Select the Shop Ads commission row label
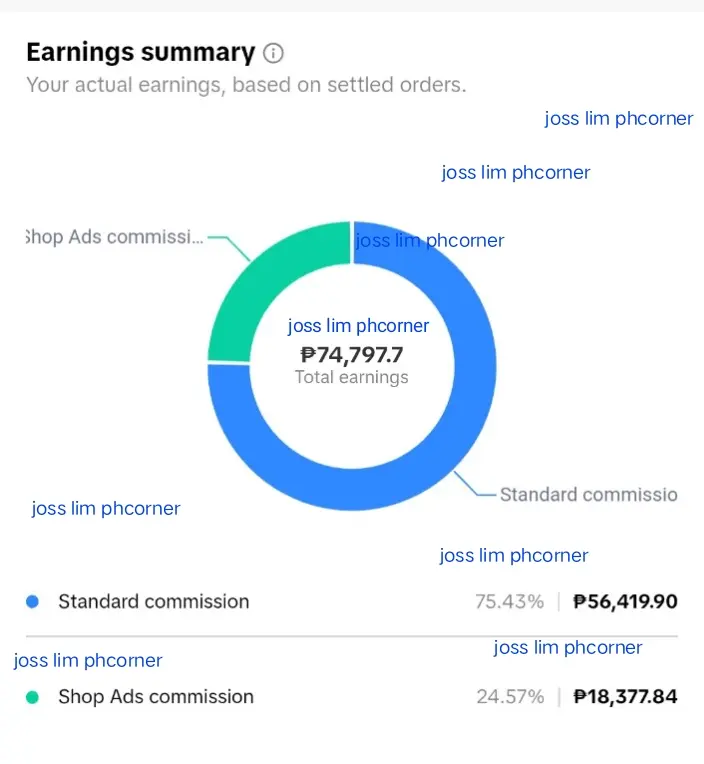This screenshot has height=764, width=704. point(156,697)
